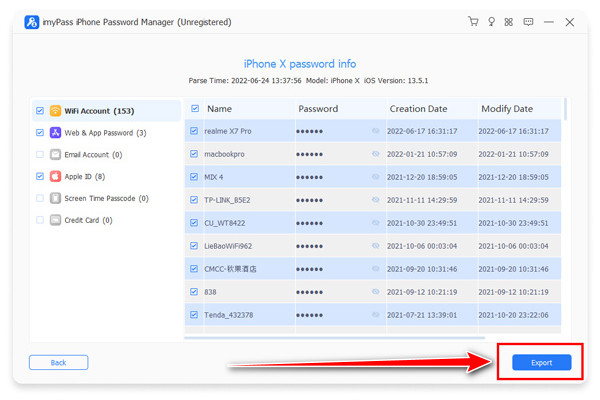Reveal password for realme X7 Pro
The image size is (600, 400).
pyautogui.click(x=376, y=131)
